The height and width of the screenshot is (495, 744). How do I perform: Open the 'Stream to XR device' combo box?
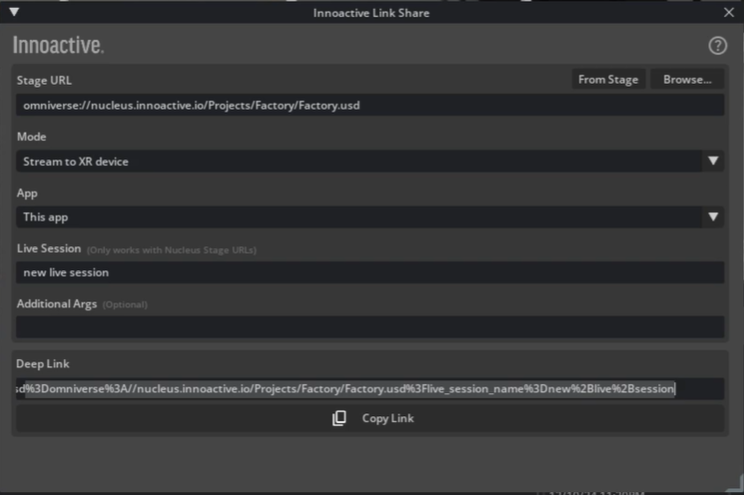360,161
